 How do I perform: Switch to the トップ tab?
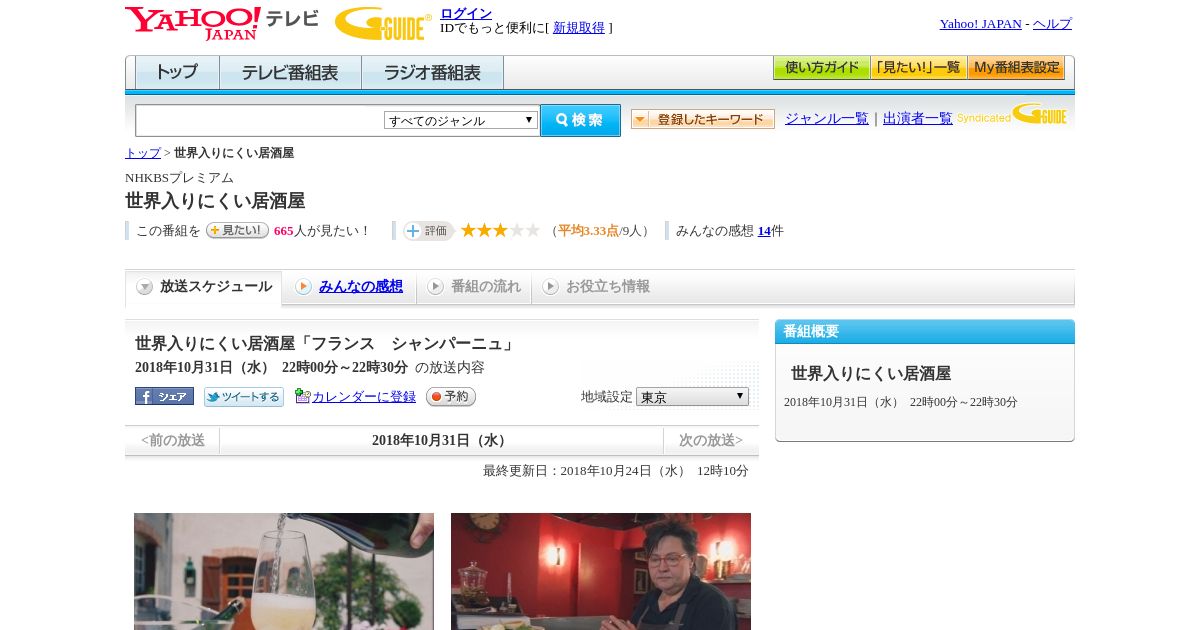177,73
